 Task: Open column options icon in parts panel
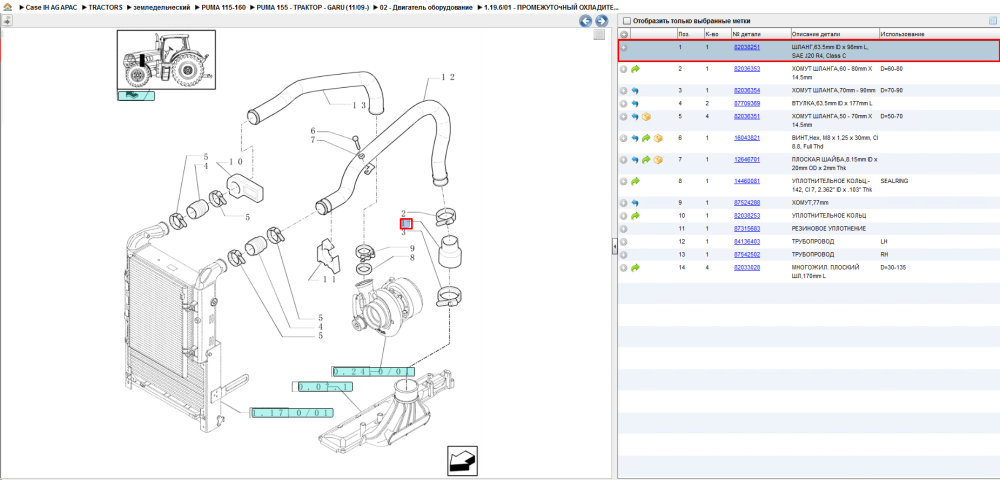click(992, 20)
